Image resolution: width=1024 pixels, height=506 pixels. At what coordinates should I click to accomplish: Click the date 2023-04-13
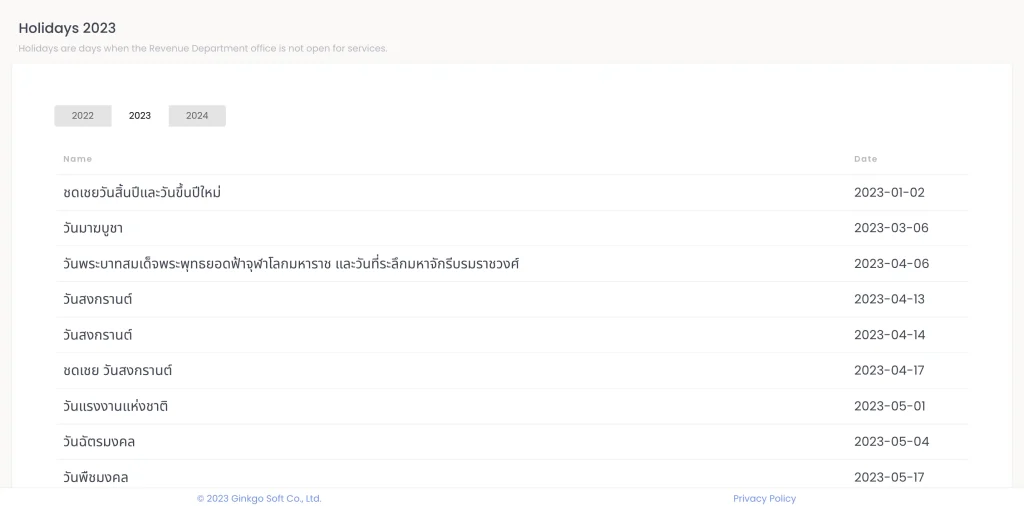(889, 299)
